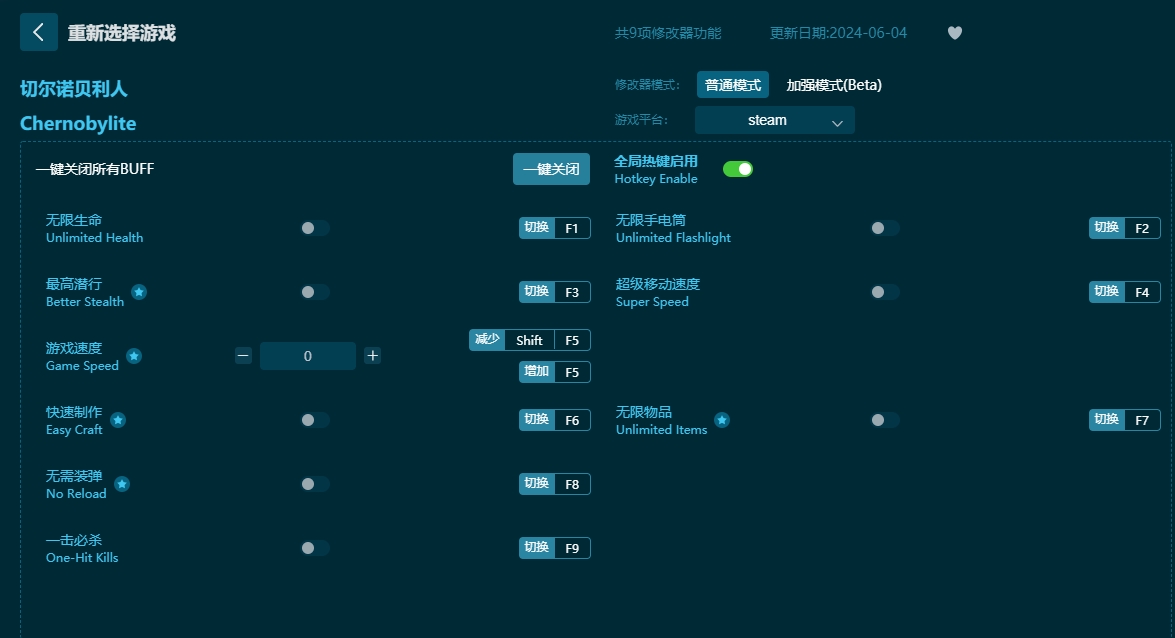Enable the One-Hit Kills toggle
The height and width of the screenshot is (638, 1175).
click(314, 547)
